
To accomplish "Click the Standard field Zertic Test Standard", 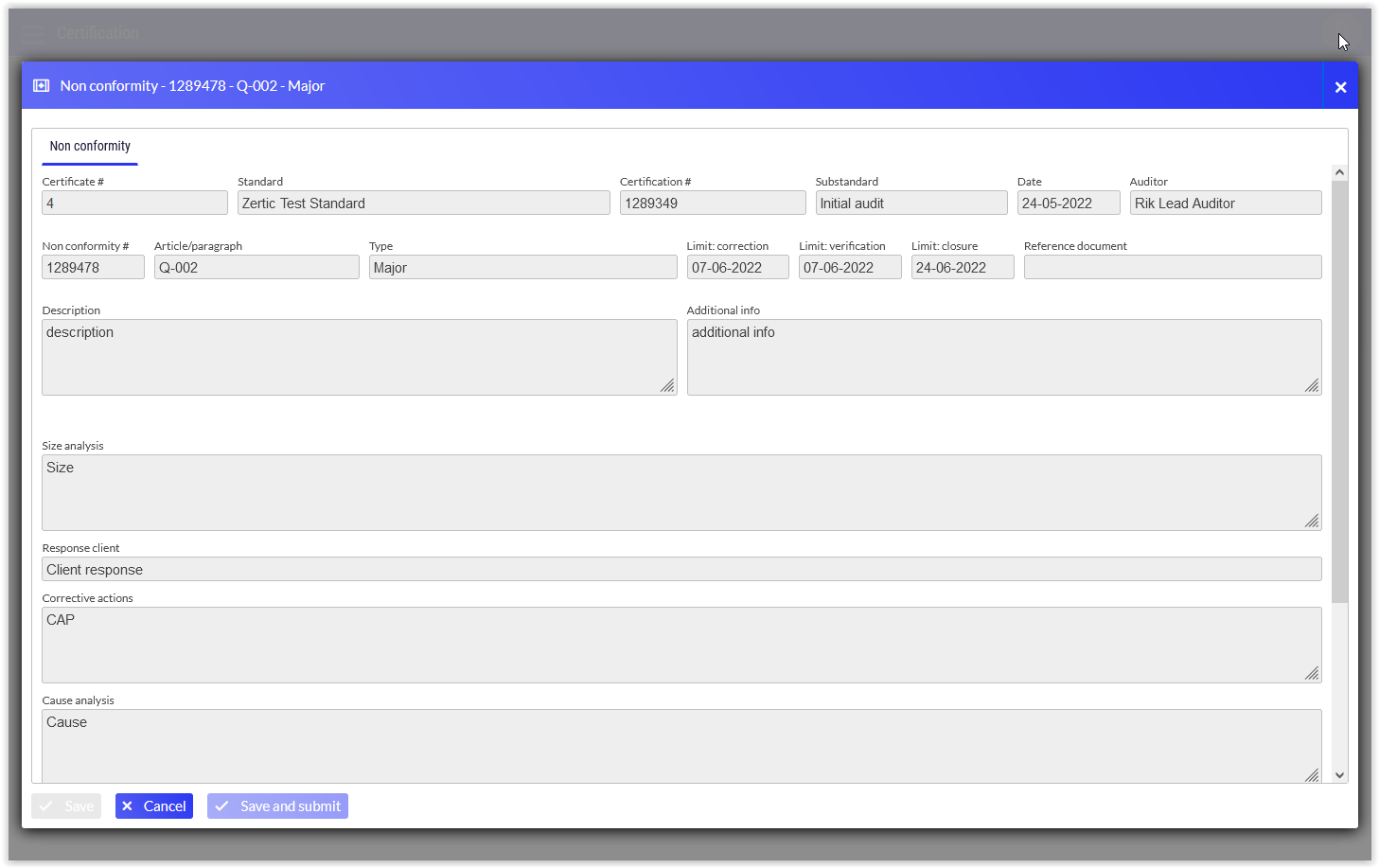I will point(423,204).
